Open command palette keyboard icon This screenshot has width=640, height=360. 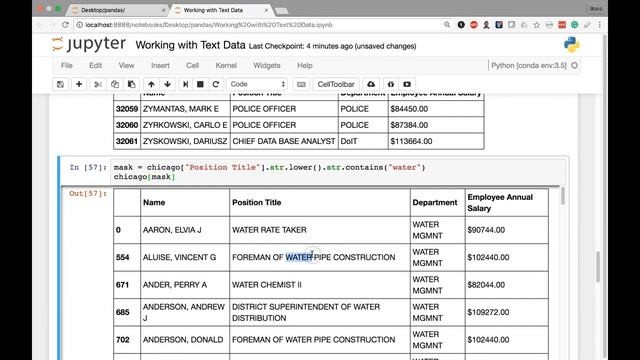[x=301, y=84]
